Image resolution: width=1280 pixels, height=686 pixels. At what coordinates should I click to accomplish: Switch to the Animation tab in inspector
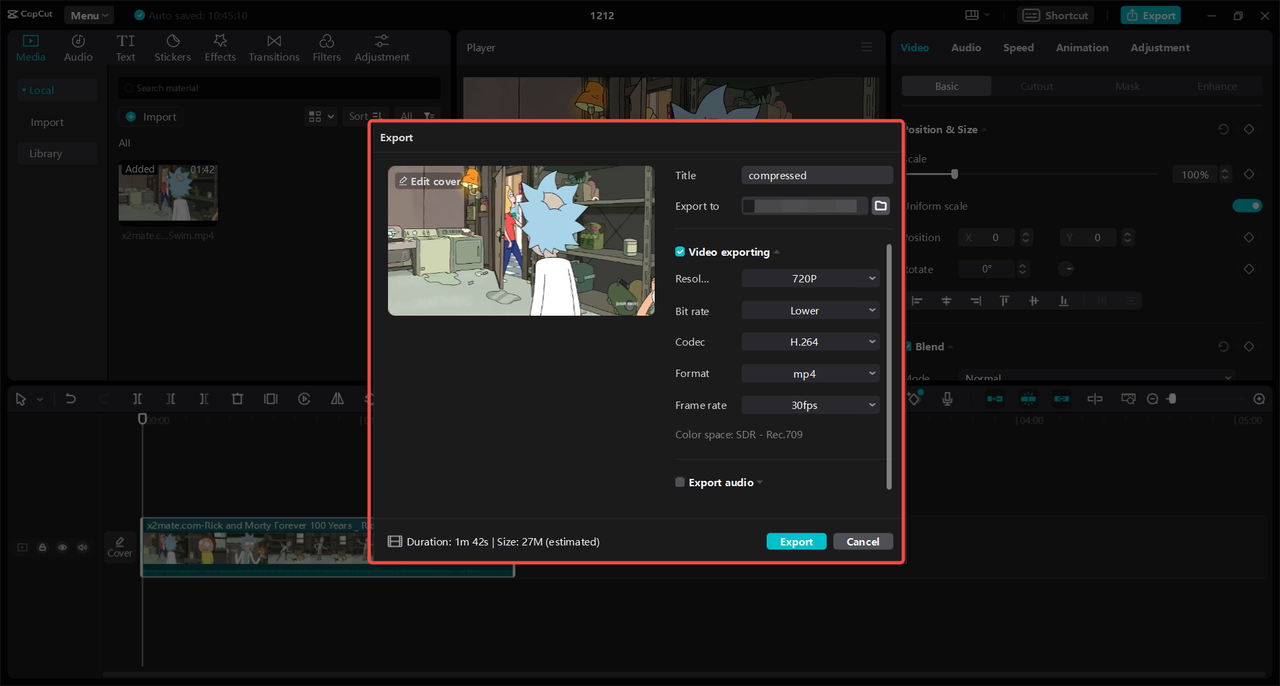[1082, 48]
